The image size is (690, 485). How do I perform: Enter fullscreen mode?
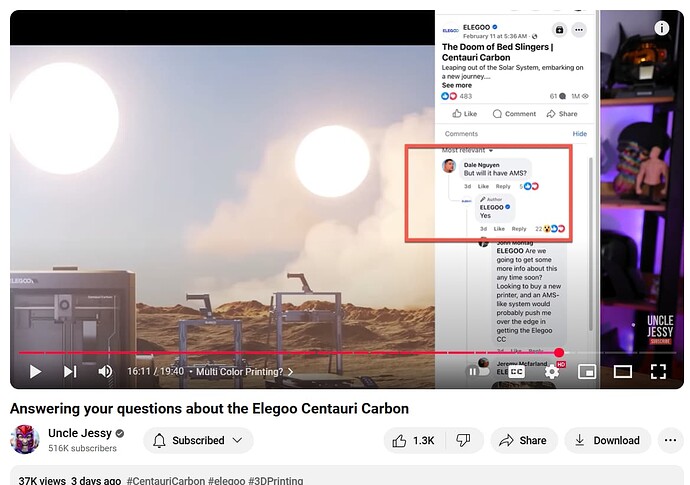(658, 371)
